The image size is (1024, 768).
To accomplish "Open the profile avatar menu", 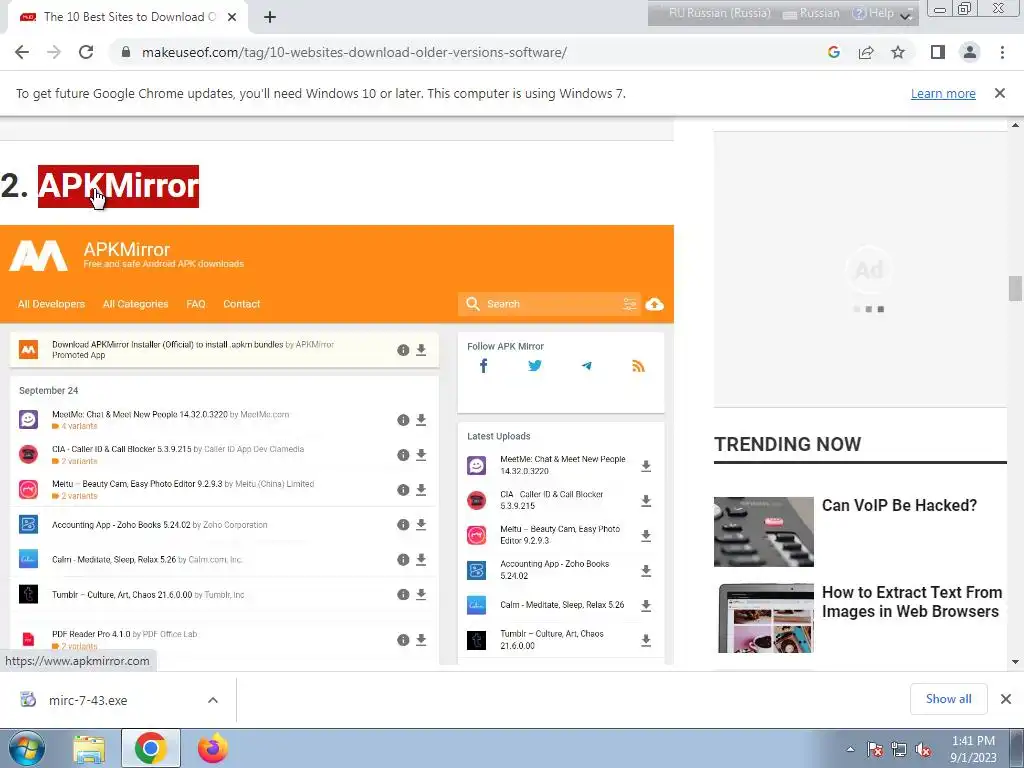I will (970, 52).
